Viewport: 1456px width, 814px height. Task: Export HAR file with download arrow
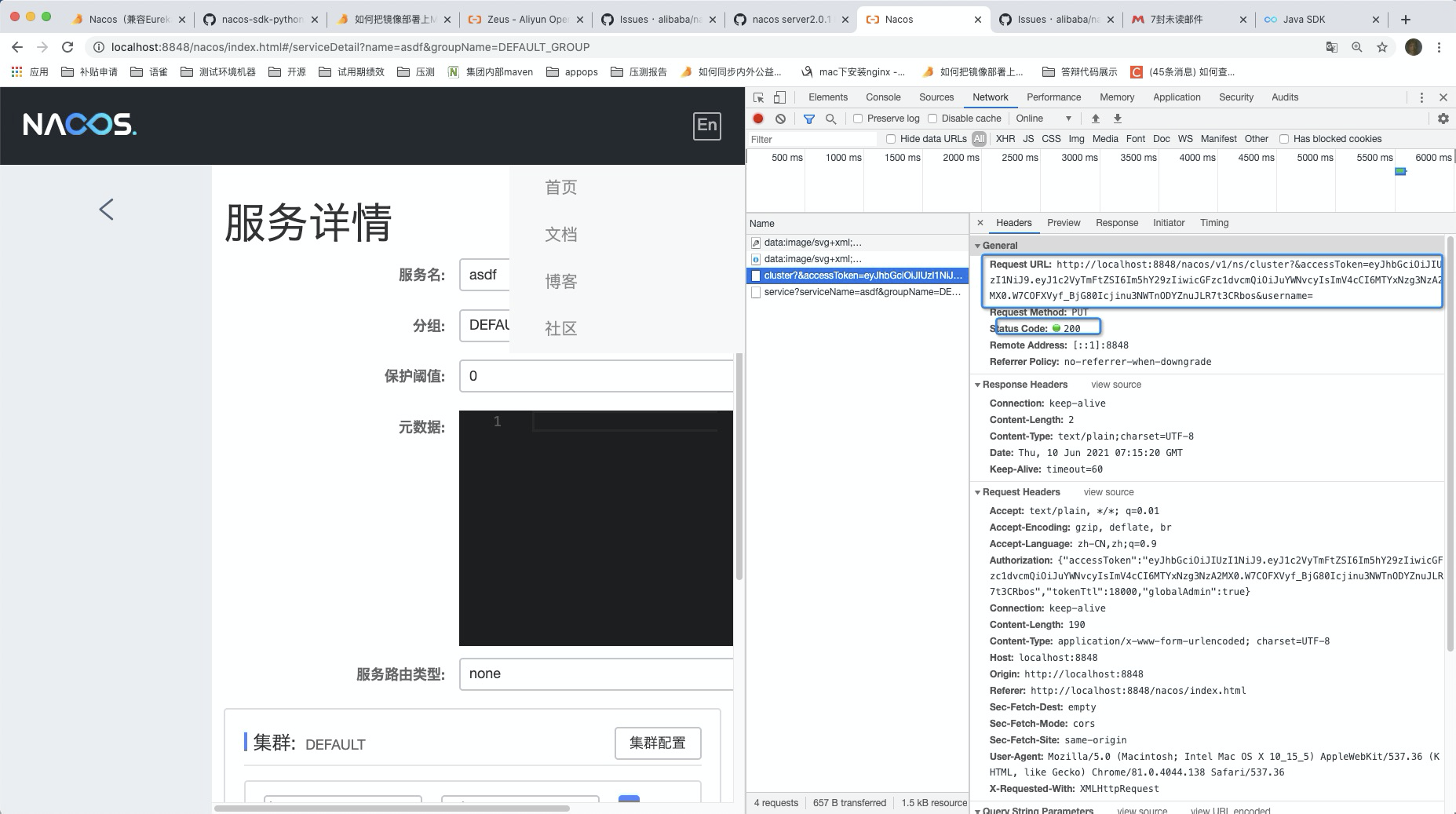point(1118,119)
